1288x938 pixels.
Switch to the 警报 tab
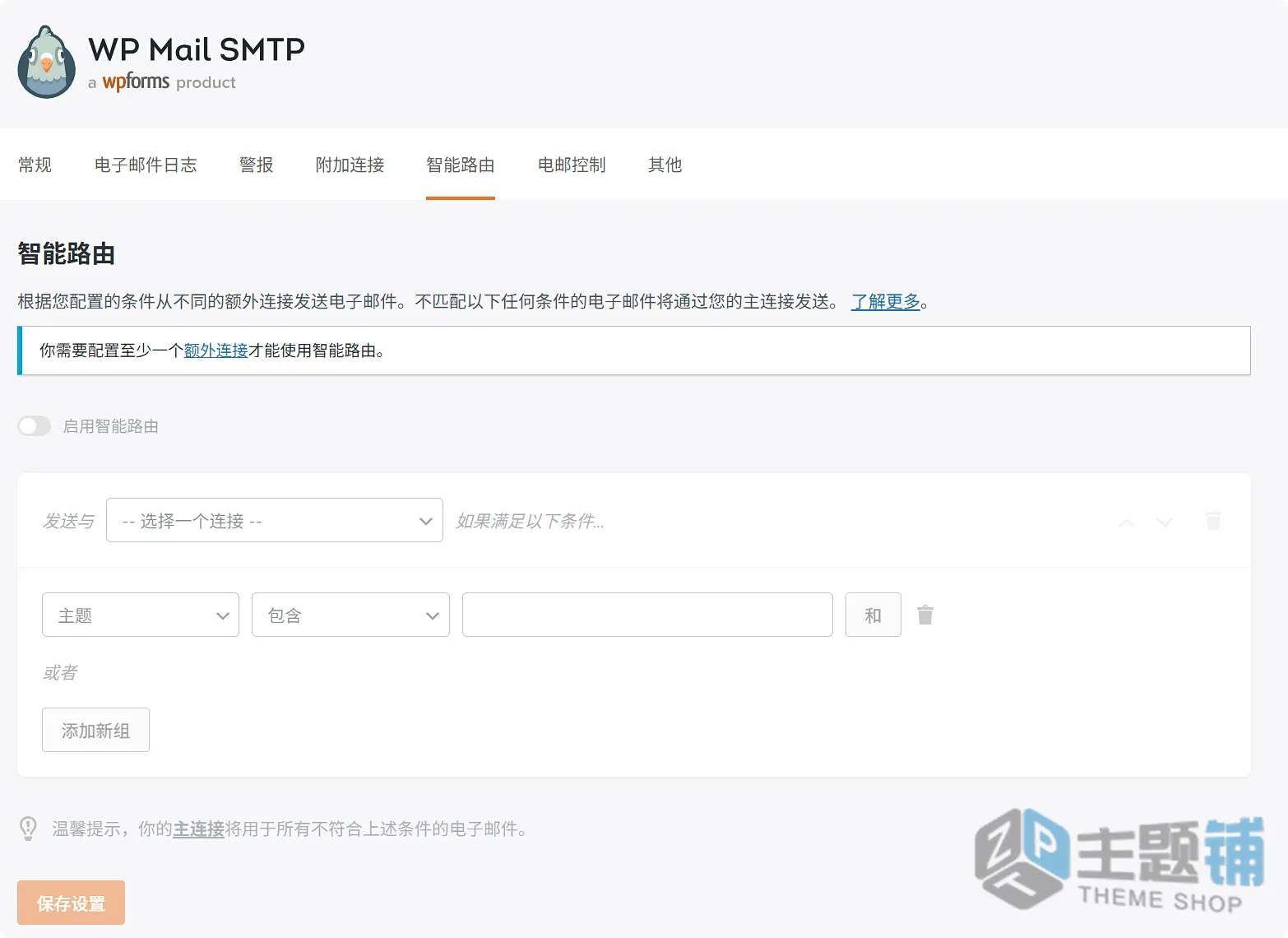click(256, 165)
